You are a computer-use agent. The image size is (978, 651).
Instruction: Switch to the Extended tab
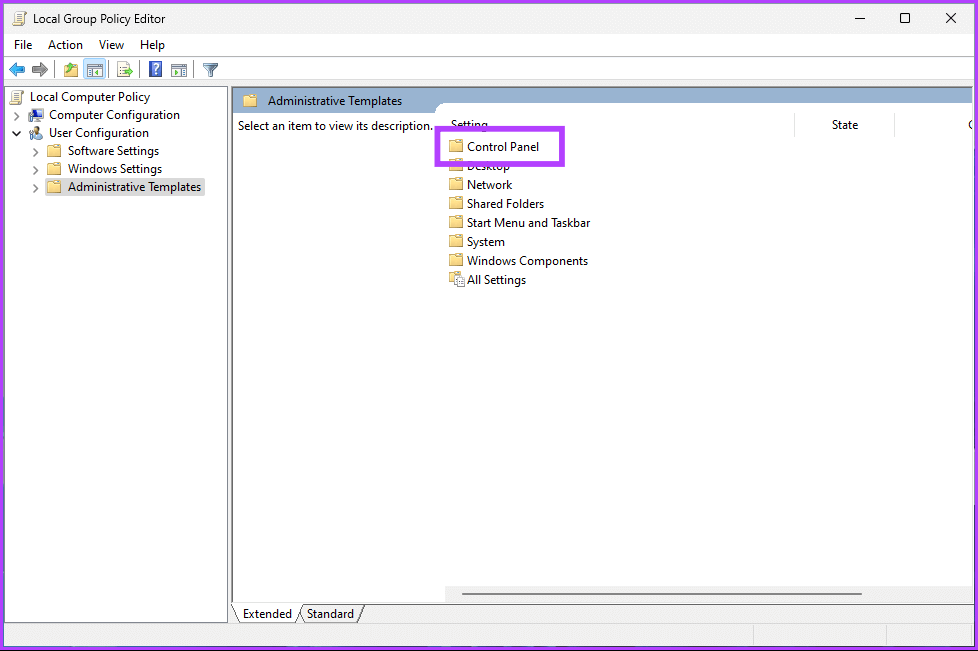pos(267,614)
